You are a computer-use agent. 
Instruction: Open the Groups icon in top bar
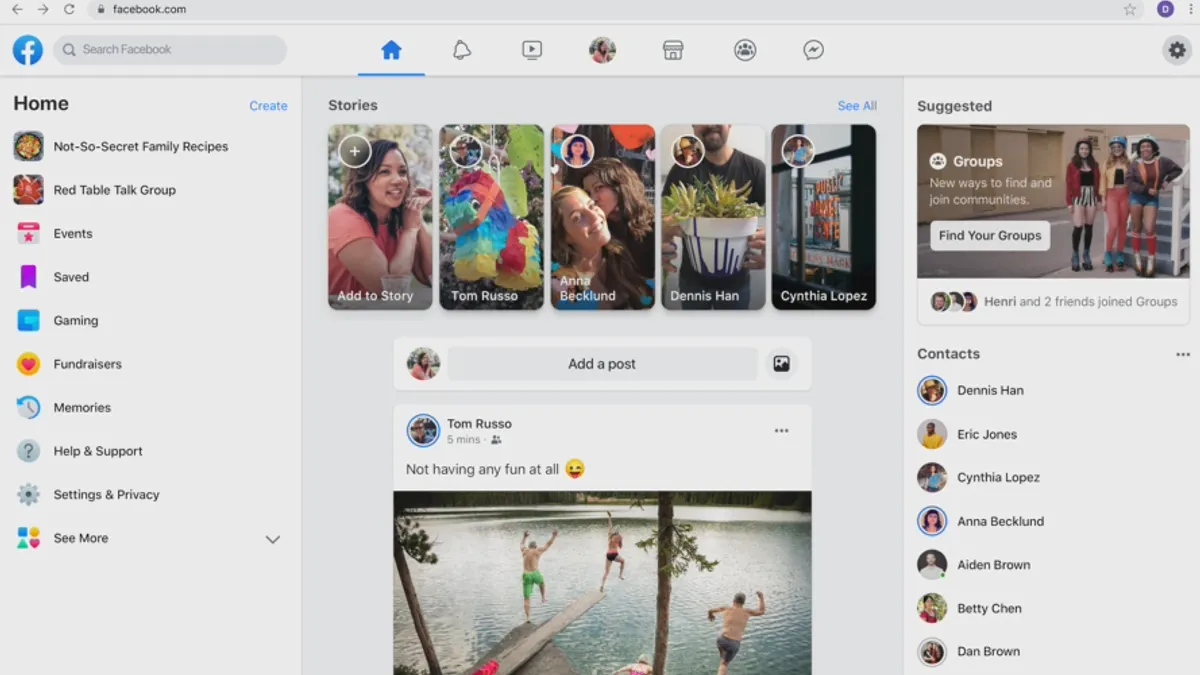point(745,50)
